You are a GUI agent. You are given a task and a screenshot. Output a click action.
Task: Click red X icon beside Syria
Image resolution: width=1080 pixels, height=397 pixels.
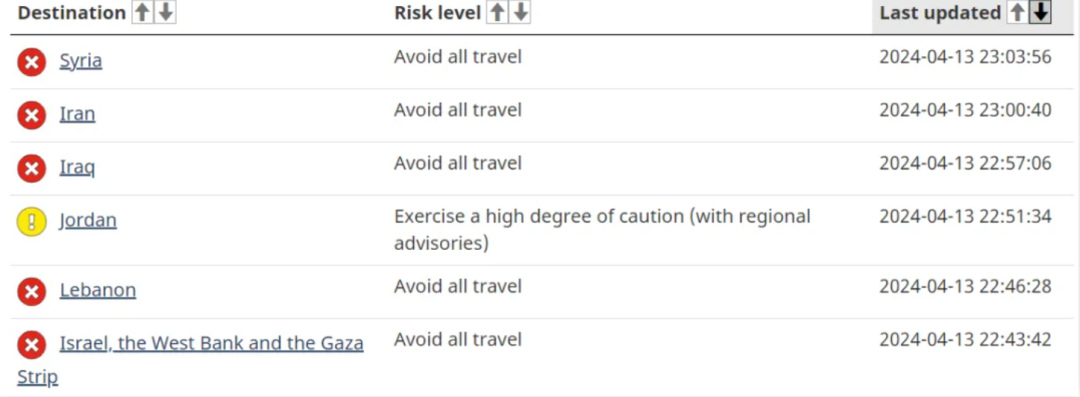click(x=32, y=62)
